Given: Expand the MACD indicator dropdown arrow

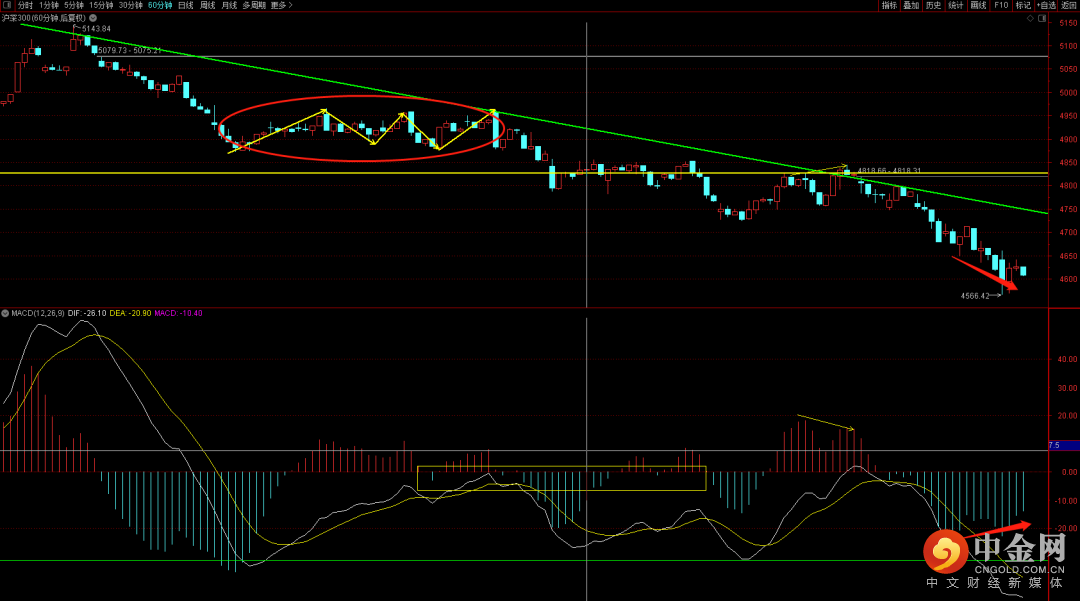Looking at the screenshot, I should click(5, 313).
